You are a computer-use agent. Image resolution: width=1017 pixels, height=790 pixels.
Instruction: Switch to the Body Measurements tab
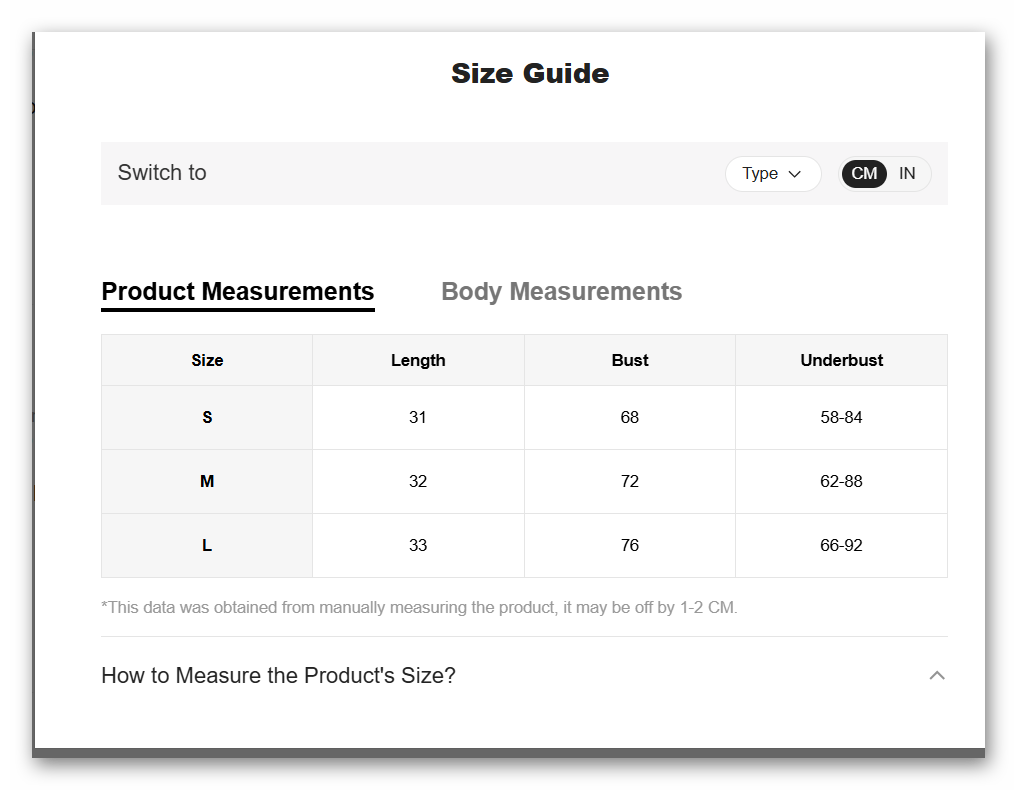click(x=561, y=292)
